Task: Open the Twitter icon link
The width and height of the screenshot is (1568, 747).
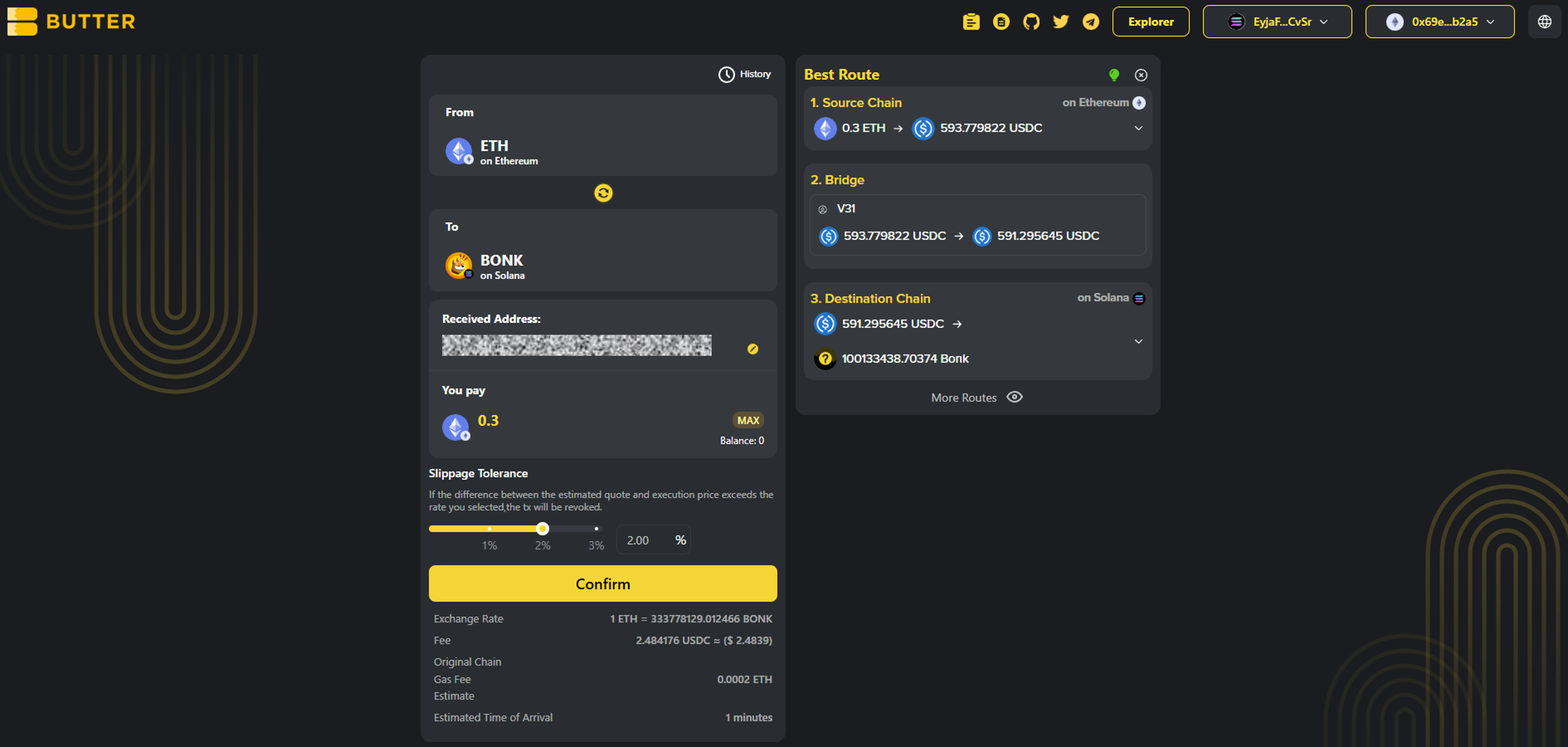Action: [x=1060, y=22]
